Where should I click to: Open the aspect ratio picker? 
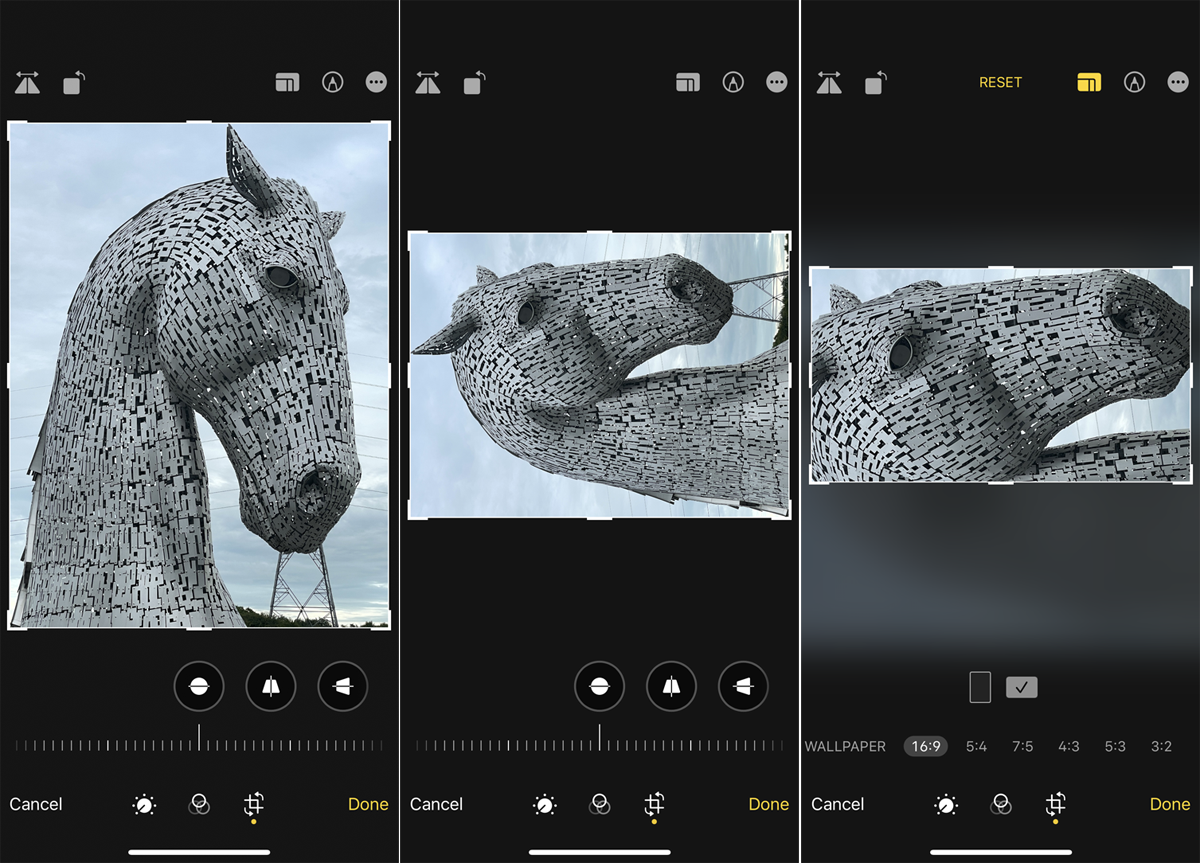pyautogui.click(x=287, y=82)
